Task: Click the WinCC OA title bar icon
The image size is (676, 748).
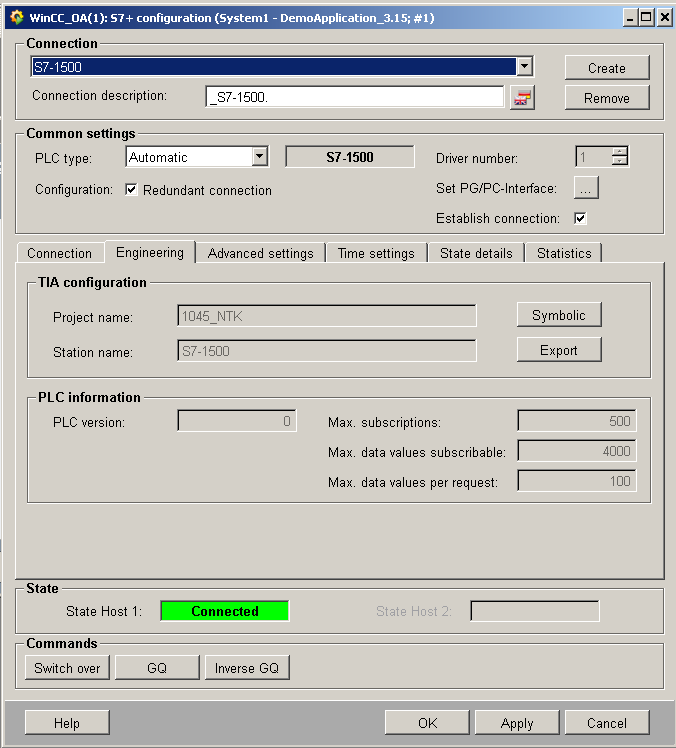Action: click(17, 17)
